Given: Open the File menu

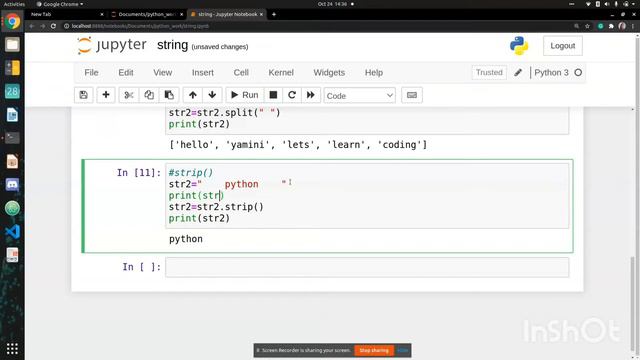Looking at the screenshot, I should click(x=91, y=73).
